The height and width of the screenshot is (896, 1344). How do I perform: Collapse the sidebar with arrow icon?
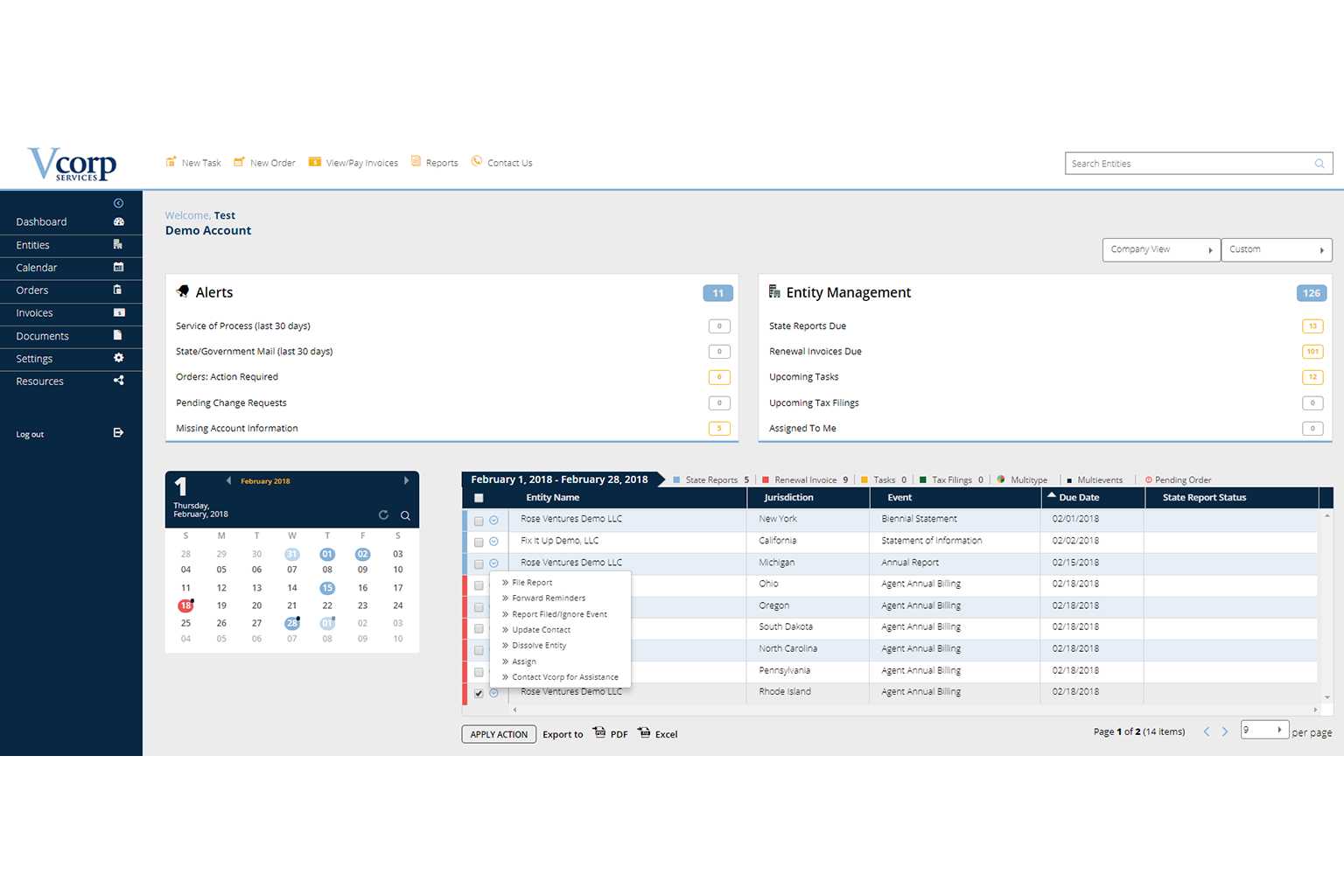click(x=118, y=203)
